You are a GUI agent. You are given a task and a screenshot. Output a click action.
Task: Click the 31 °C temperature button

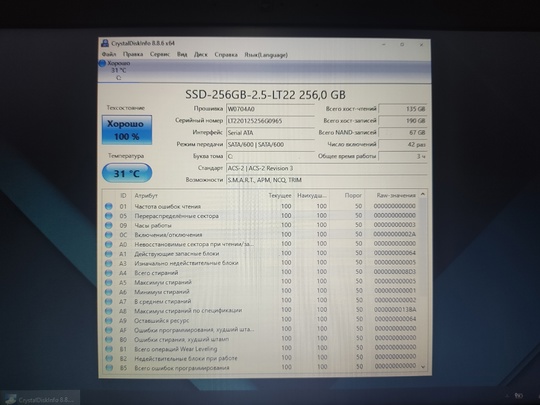click(127, 173)
